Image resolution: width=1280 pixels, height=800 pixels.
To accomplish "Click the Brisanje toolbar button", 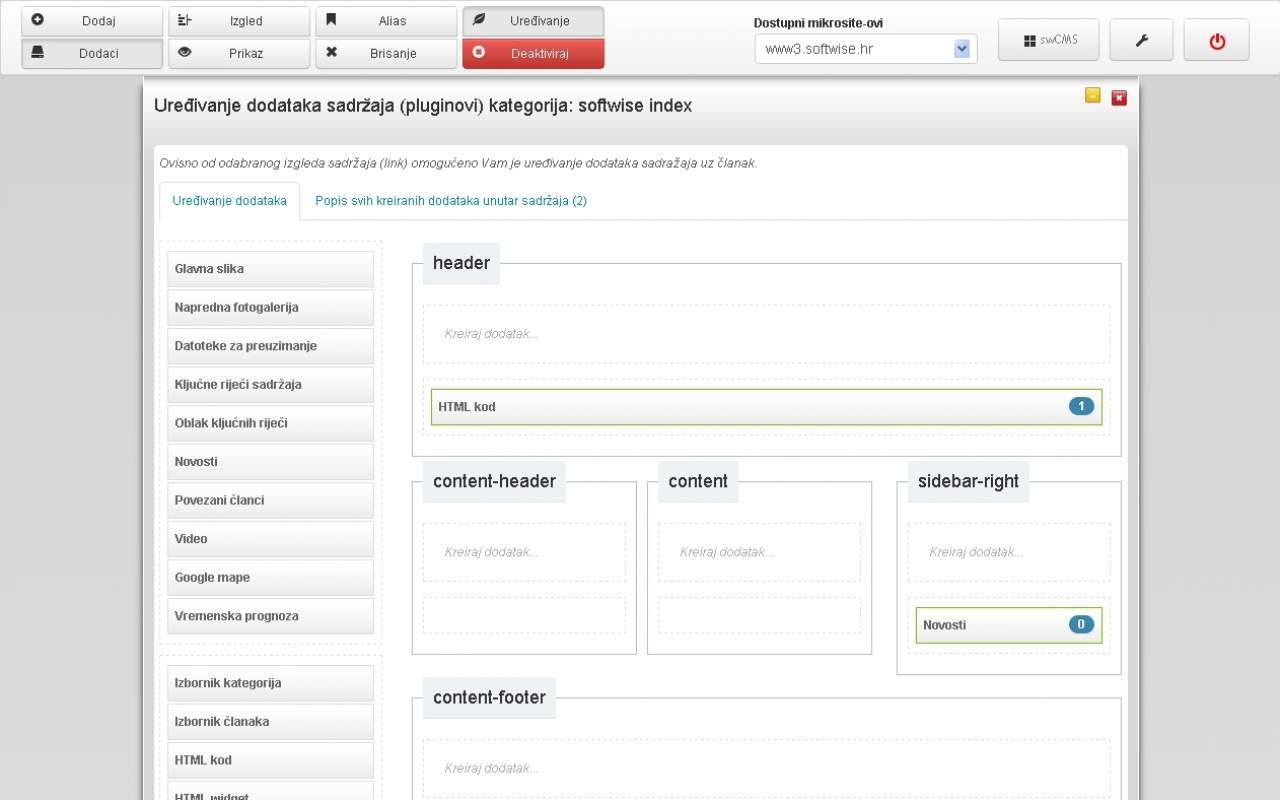I will (386, 53).
